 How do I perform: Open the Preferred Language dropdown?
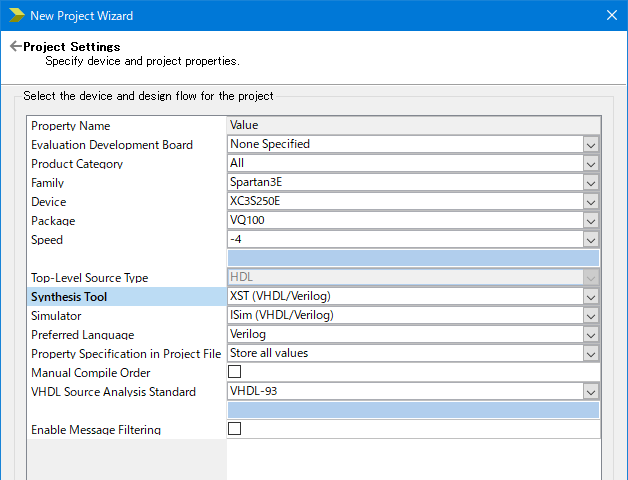pos(591,335)
